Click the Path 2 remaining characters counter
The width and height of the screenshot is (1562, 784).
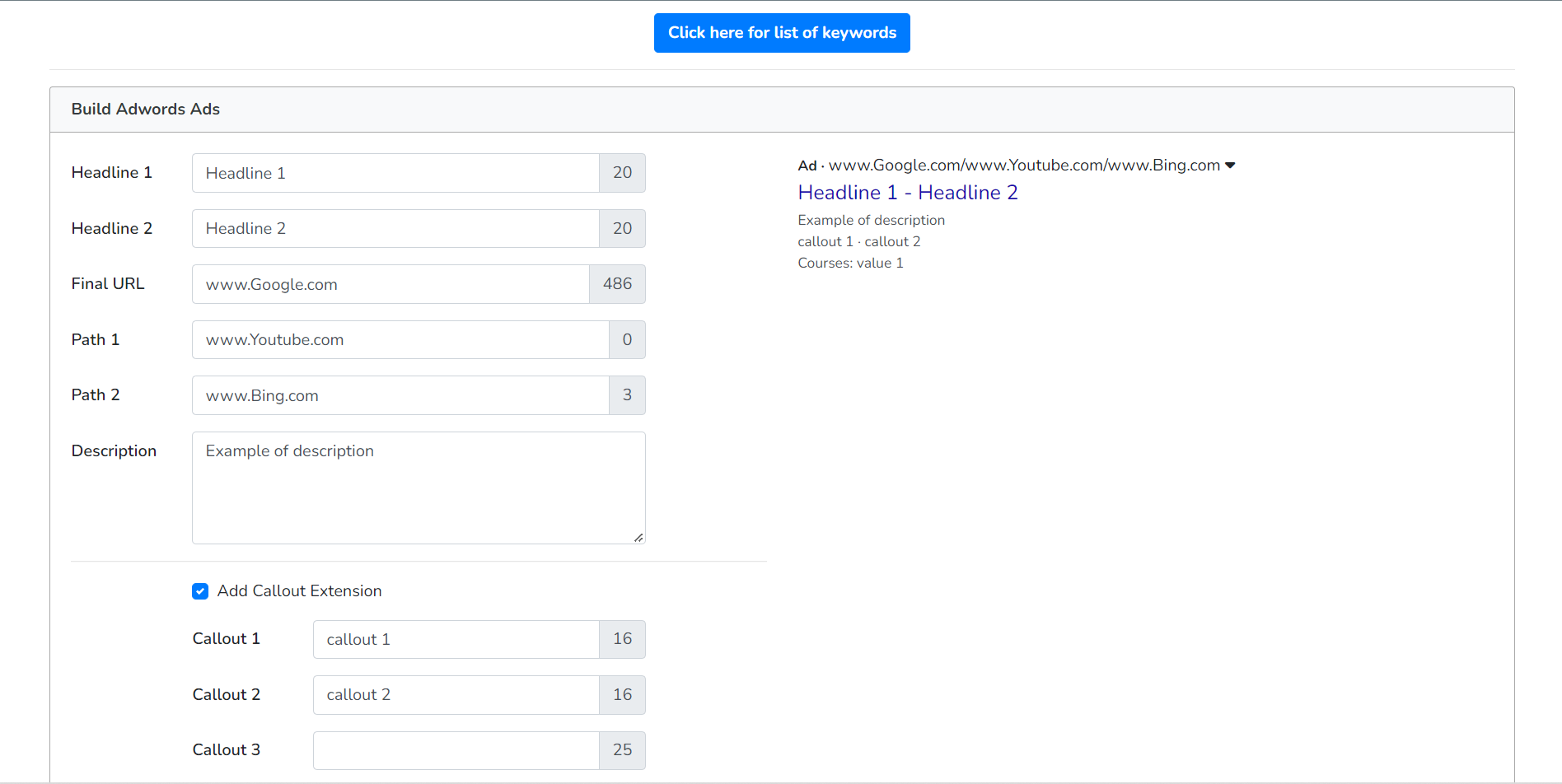point(627,395)
